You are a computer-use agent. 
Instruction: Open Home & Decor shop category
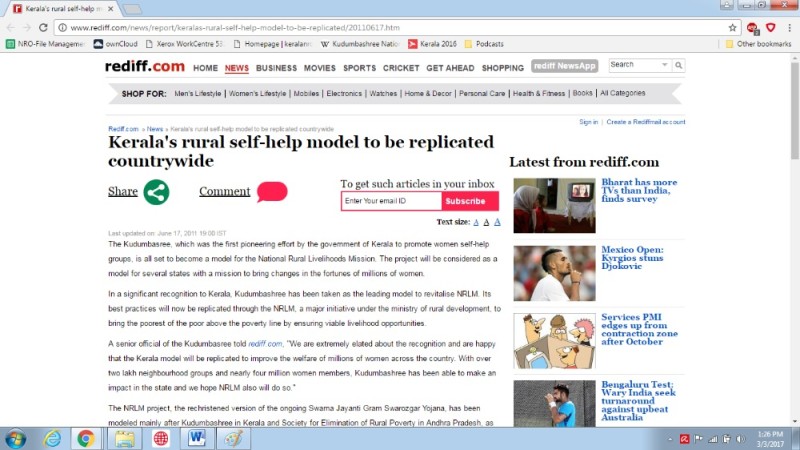click(x=428, y=93)
